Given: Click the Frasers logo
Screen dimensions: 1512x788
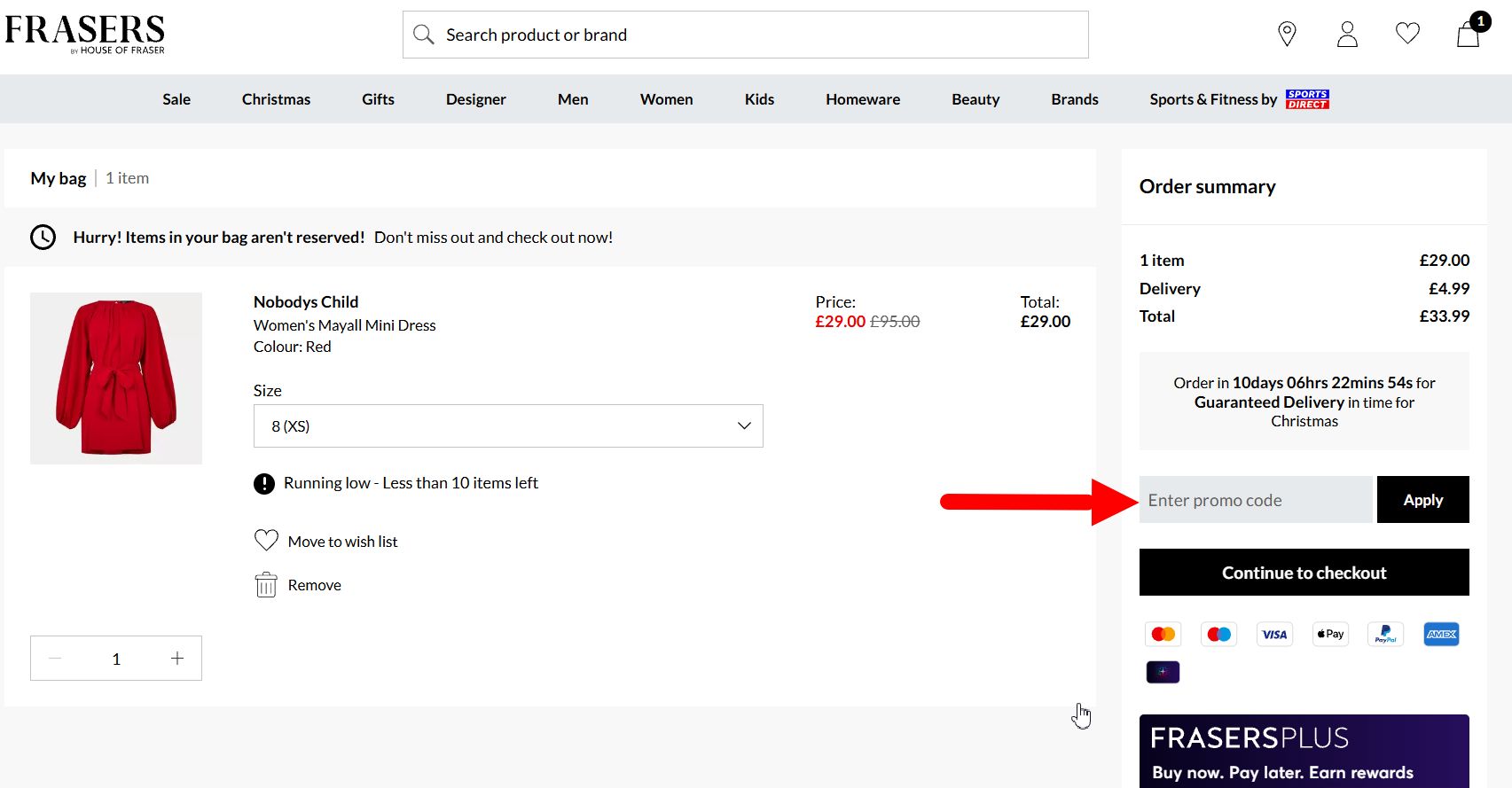Looking at the screenshot, I should 85,35.
